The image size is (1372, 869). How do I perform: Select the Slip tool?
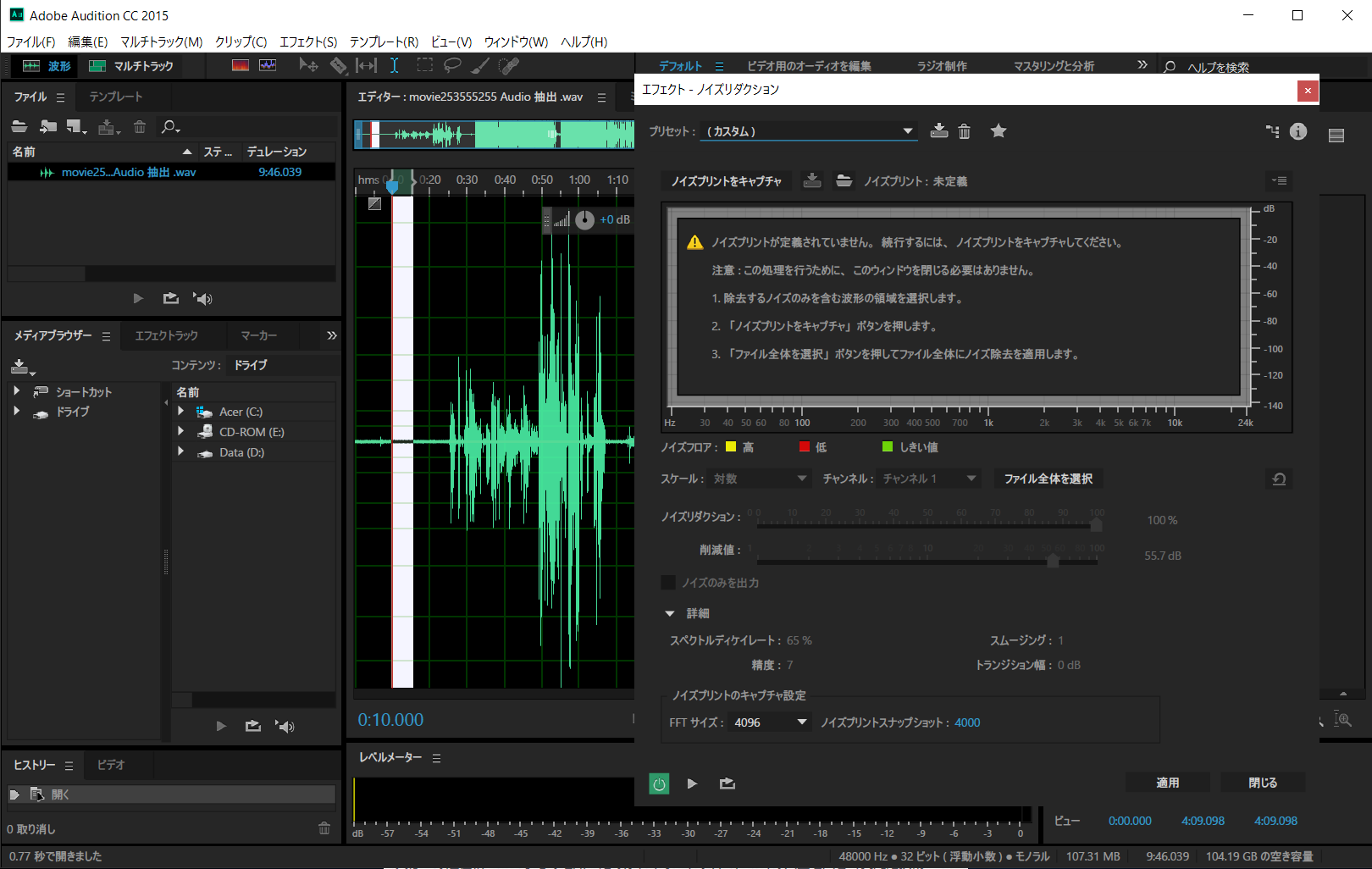(366, 65)
